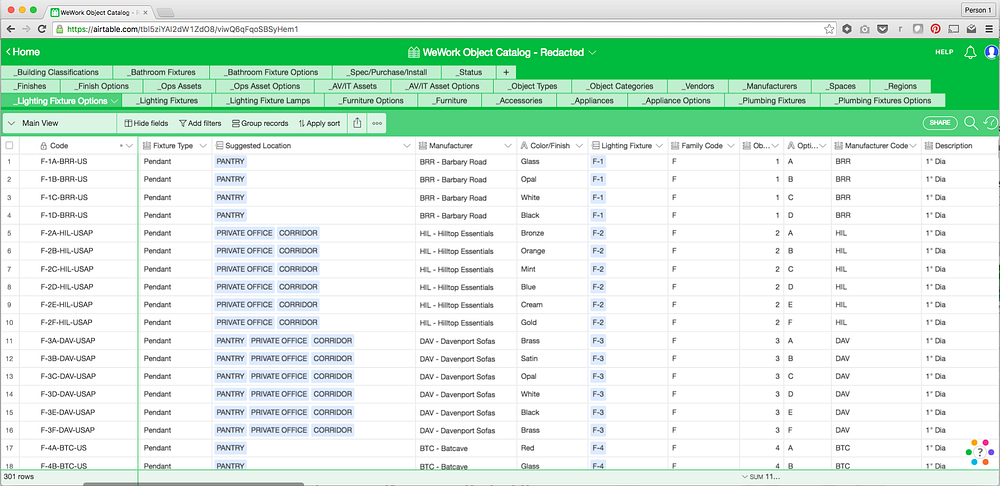Open the Family Code column dropdown arrow
Image resolution: width=1000 pixels, height=486 pixels.
pos(732,145)
